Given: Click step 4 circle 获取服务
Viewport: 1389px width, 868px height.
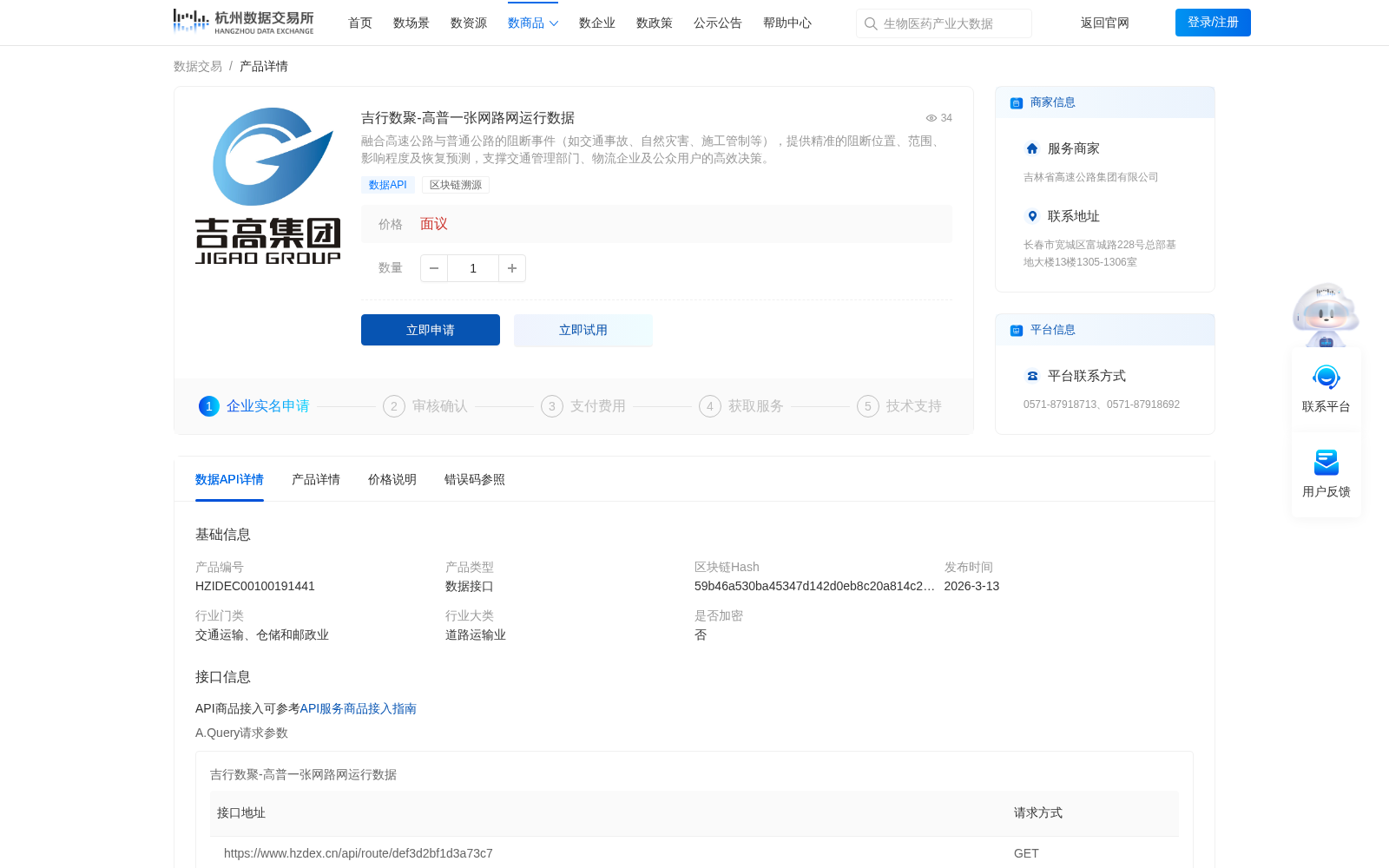Looking at the screenshot, I should (710, 406).
